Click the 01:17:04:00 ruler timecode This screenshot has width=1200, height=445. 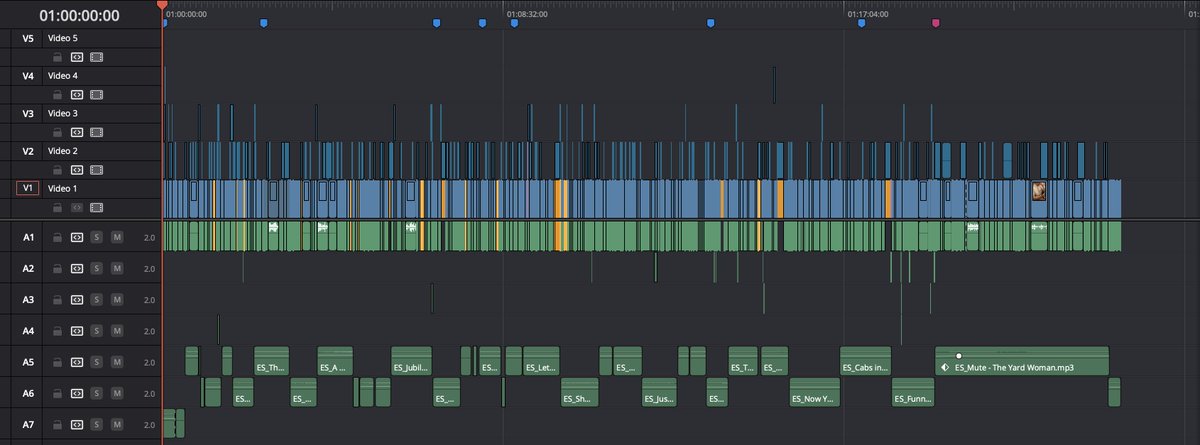tap(868, 15)
